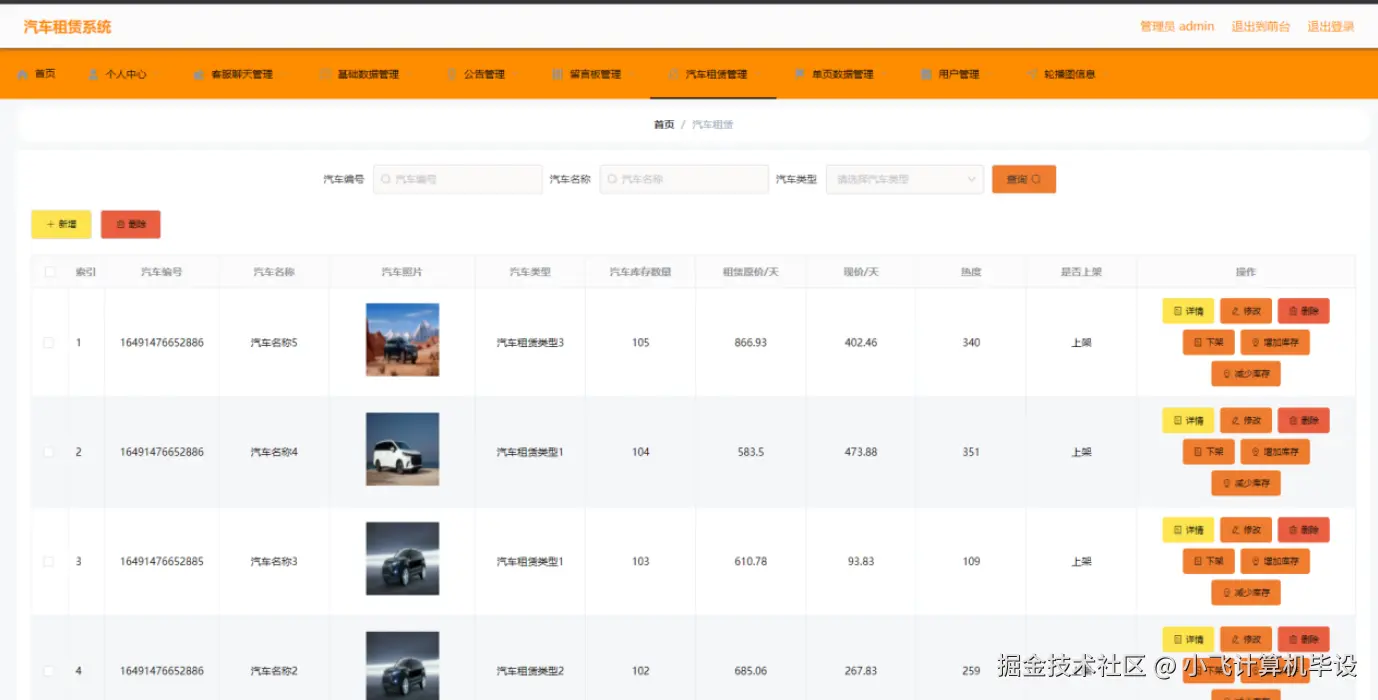
Task: Toggle the select-all header checkbox
Action: point(50,272)
